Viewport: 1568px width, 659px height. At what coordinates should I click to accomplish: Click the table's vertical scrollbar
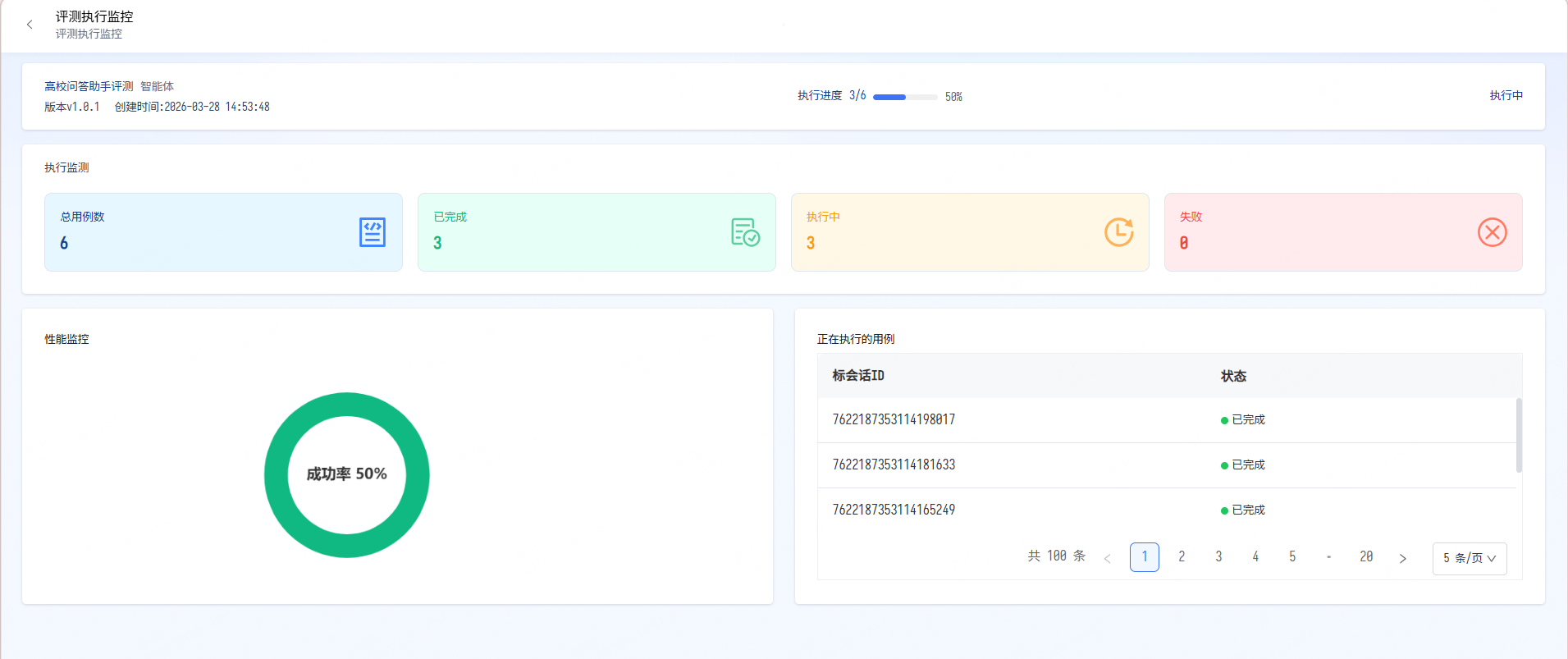[1519, 435]
